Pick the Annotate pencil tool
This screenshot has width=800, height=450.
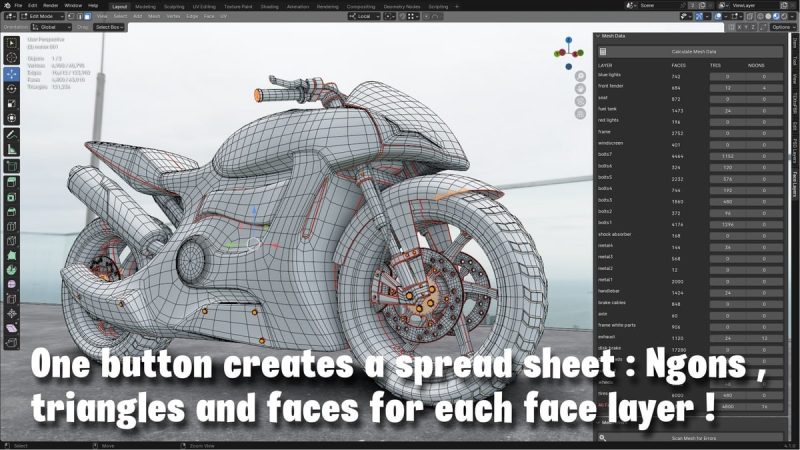tap(11, 134)
